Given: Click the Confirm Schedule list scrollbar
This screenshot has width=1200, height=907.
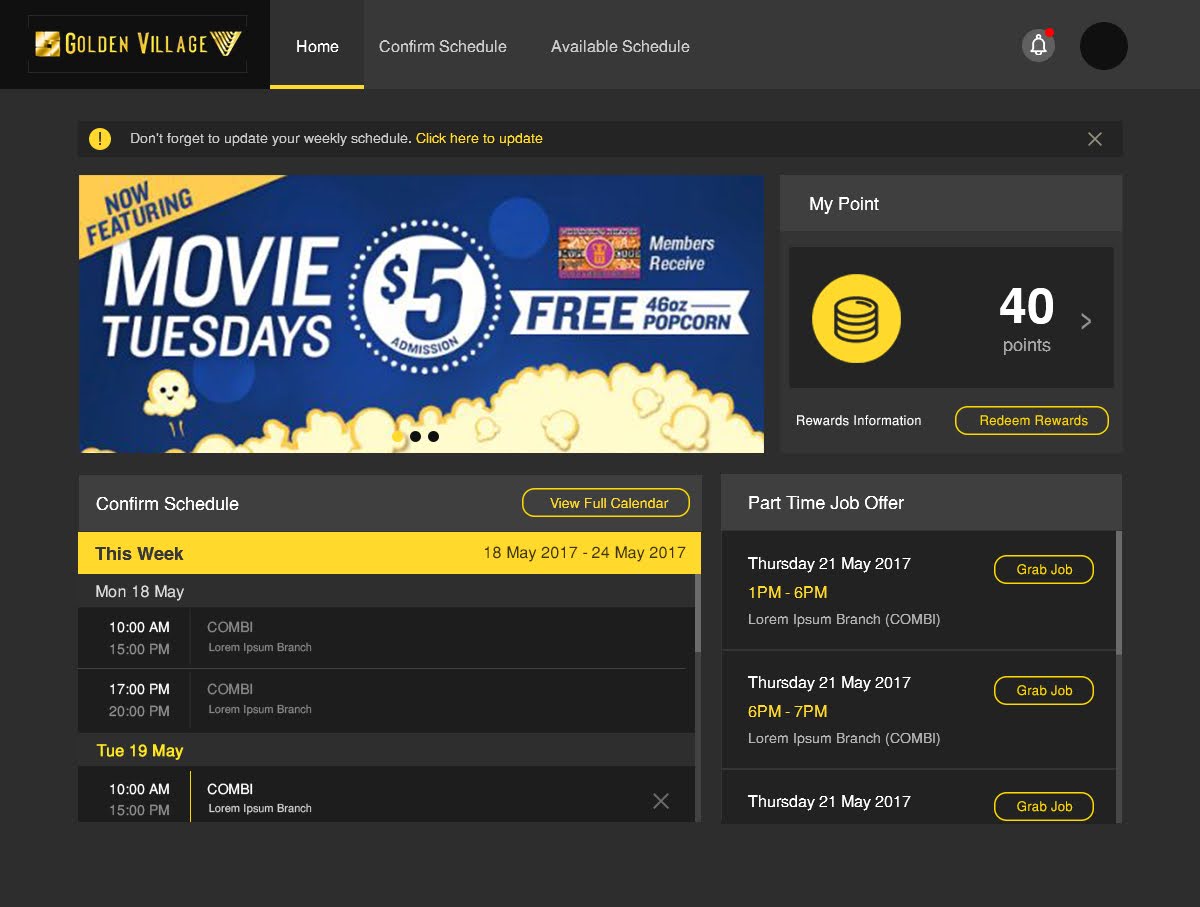Looking at the screenshot, I should coord(698,612).
